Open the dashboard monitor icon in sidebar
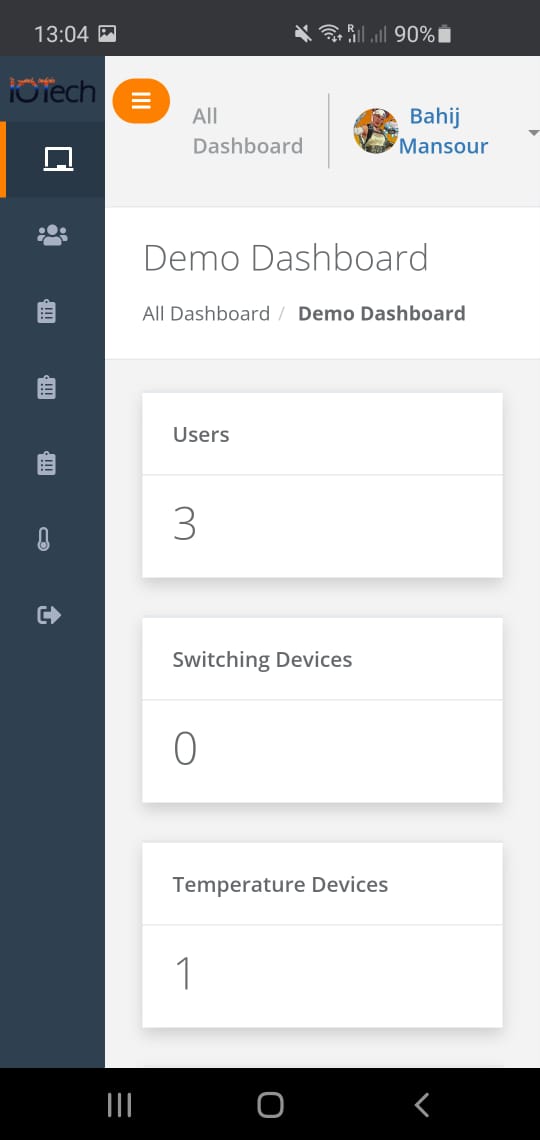 point(58,159)
